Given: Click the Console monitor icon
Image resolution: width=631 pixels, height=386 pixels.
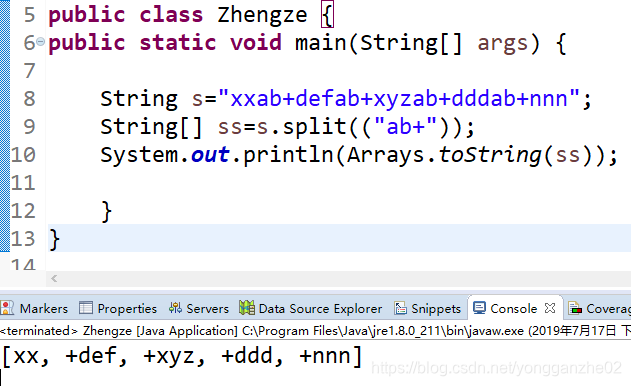Looking at the screenshot, I should click(479, 308).
